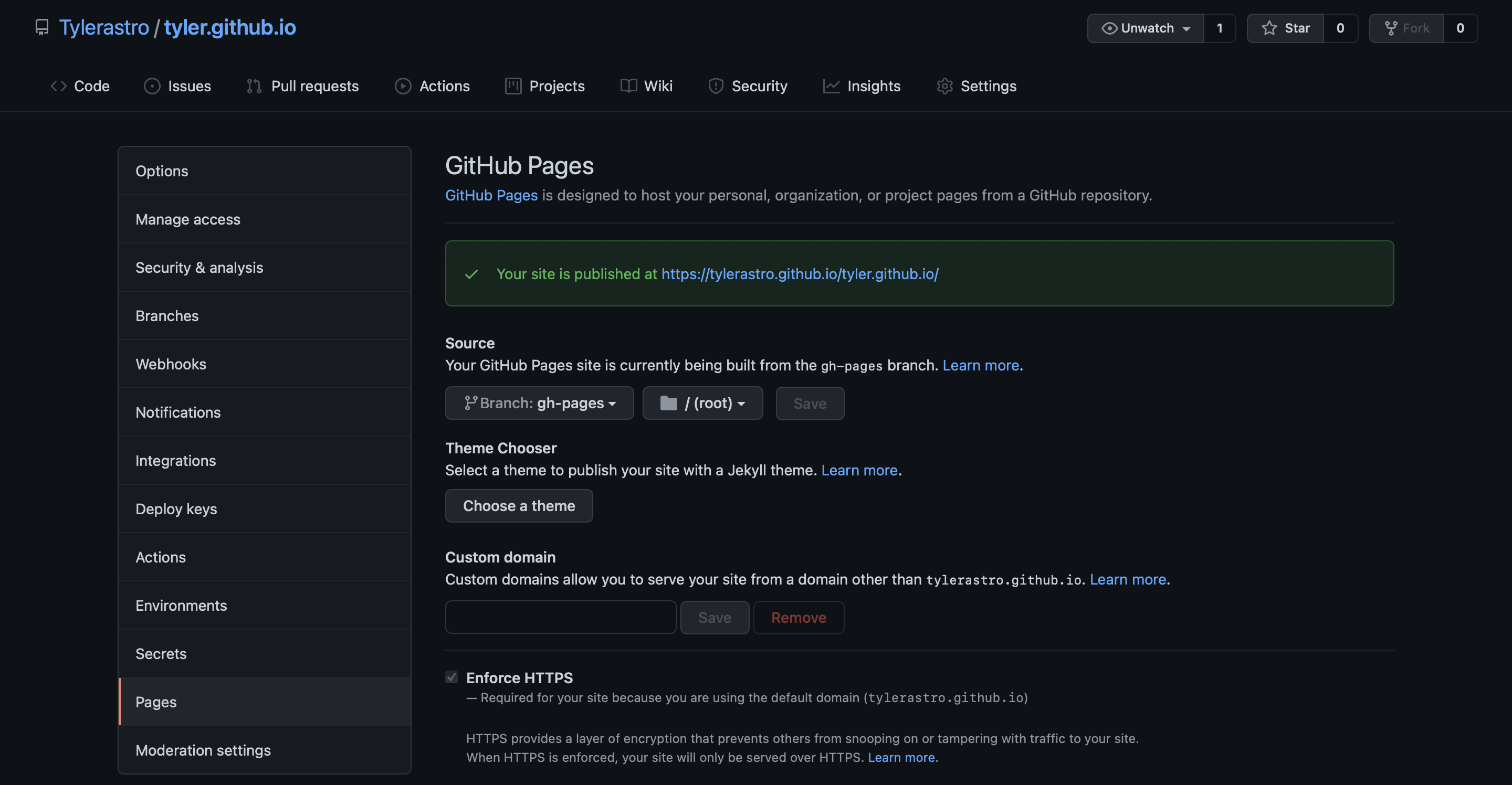Click the fork icon on the Fork button
The width and height of the screenshot is (1512, 785).
[x=1391, y=28]
